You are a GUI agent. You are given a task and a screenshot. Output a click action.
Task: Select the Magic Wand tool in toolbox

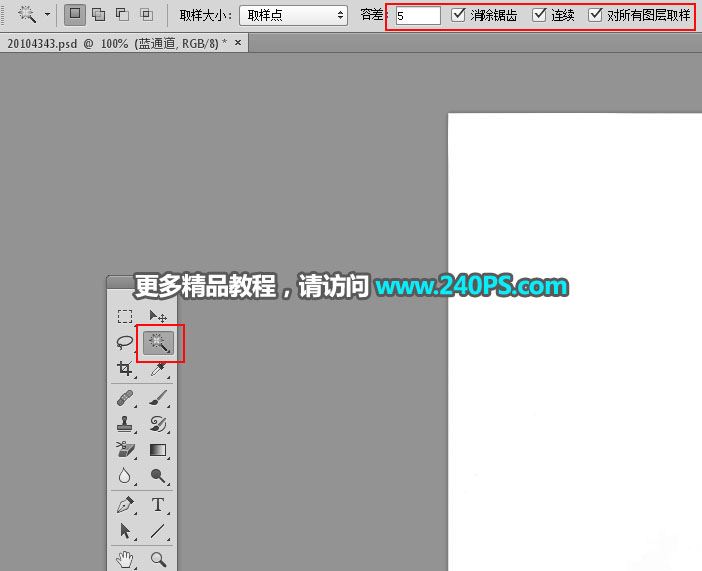pyautogui.click(x=158, y=343)
